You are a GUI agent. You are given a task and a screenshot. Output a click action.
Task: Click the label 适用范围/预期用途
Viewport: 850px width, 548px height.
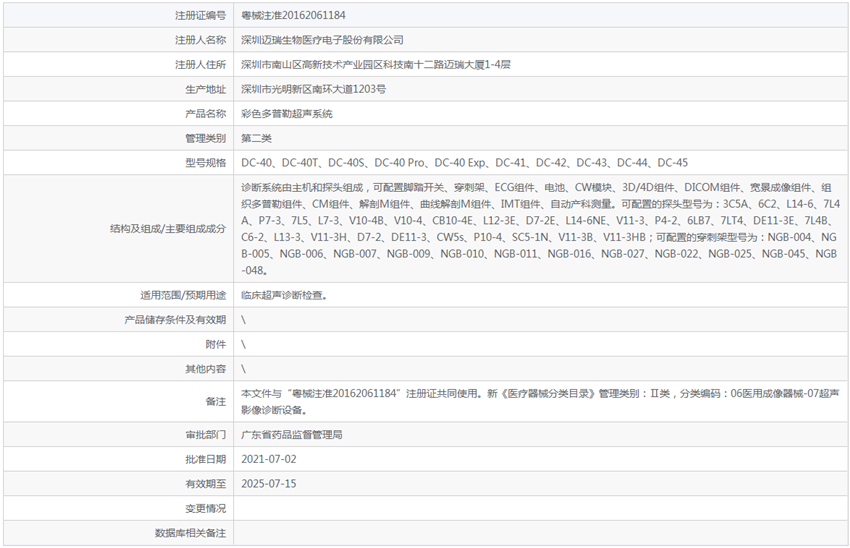click(183, 295)
